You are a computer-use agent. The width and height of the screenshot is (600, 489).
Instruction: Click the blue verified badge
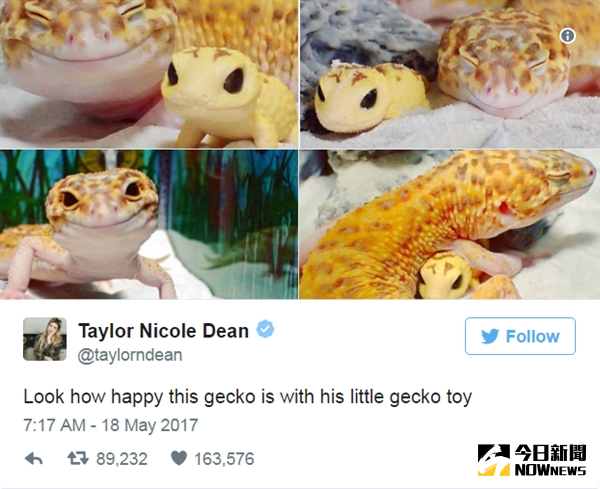tap(265, 329)
